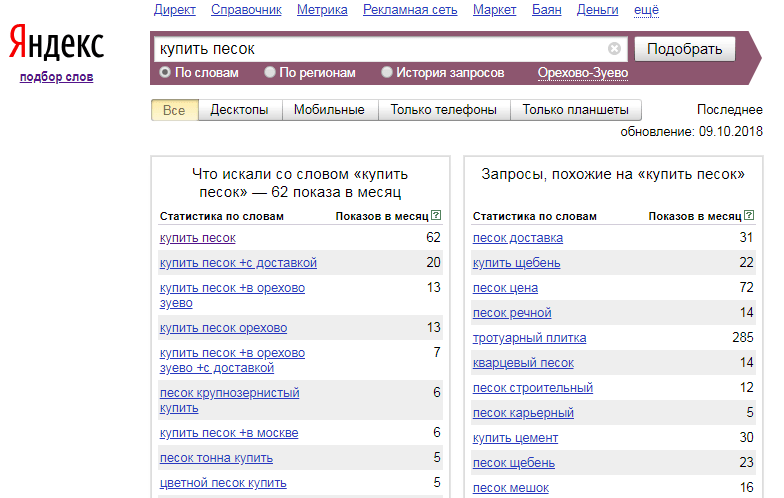This screenshot has height=498, width=784.
Task: Open the "Справочник" top link
Action: (246, 10)
